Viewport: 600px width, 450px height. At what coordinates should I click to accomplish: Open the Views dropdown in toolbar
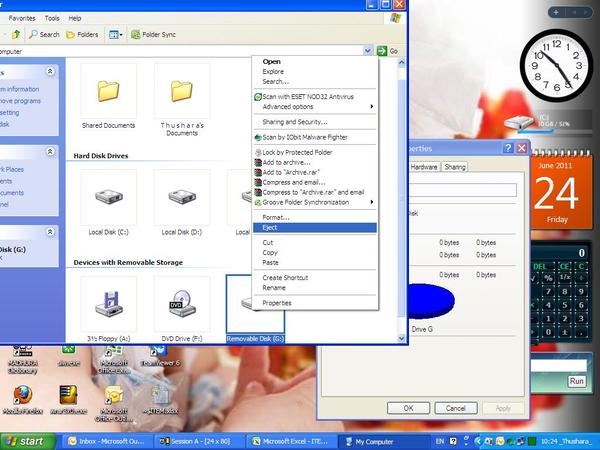[116, 35]
